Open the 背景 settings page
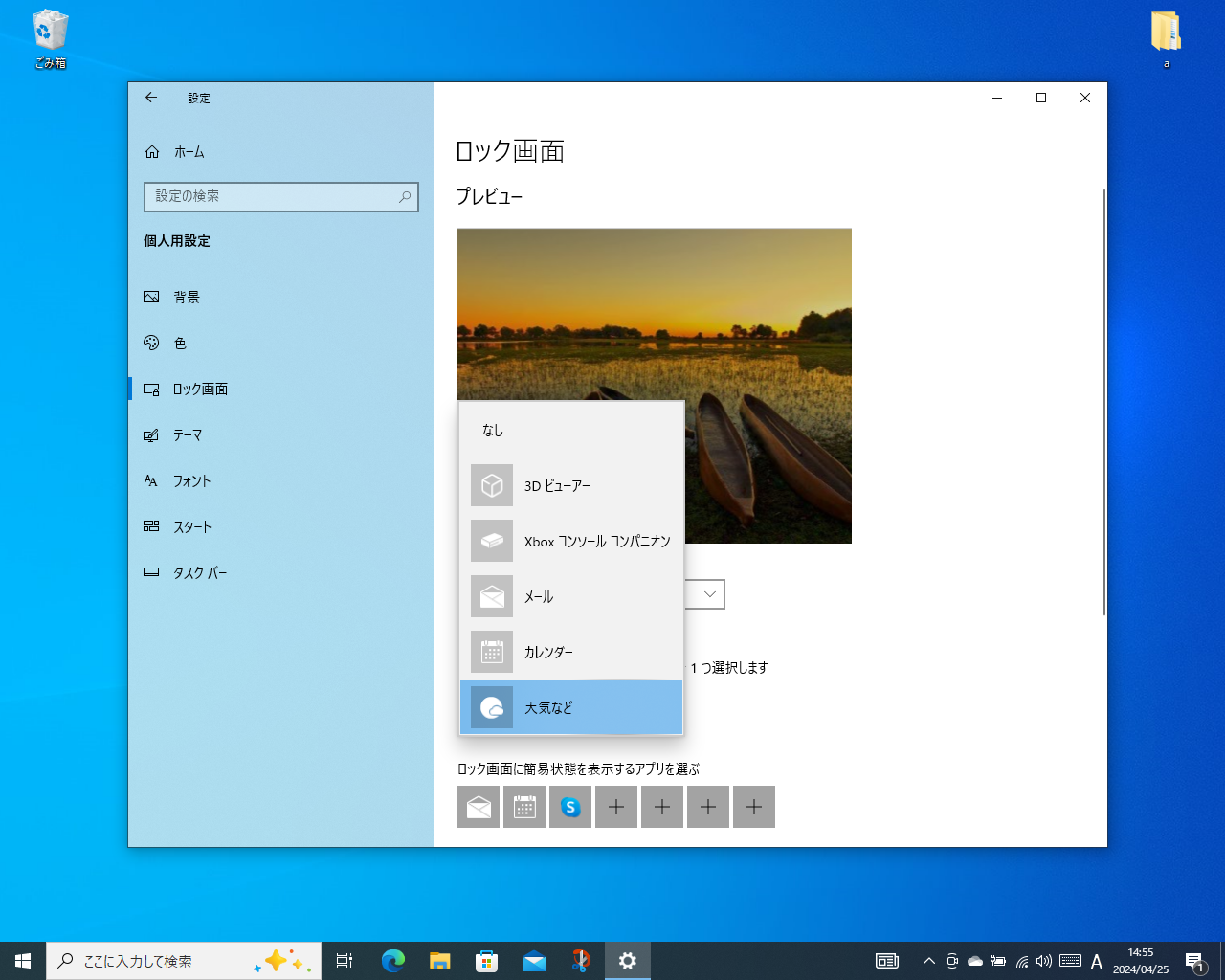Viewport: 1225px width, 980px height. coord(188,297)
